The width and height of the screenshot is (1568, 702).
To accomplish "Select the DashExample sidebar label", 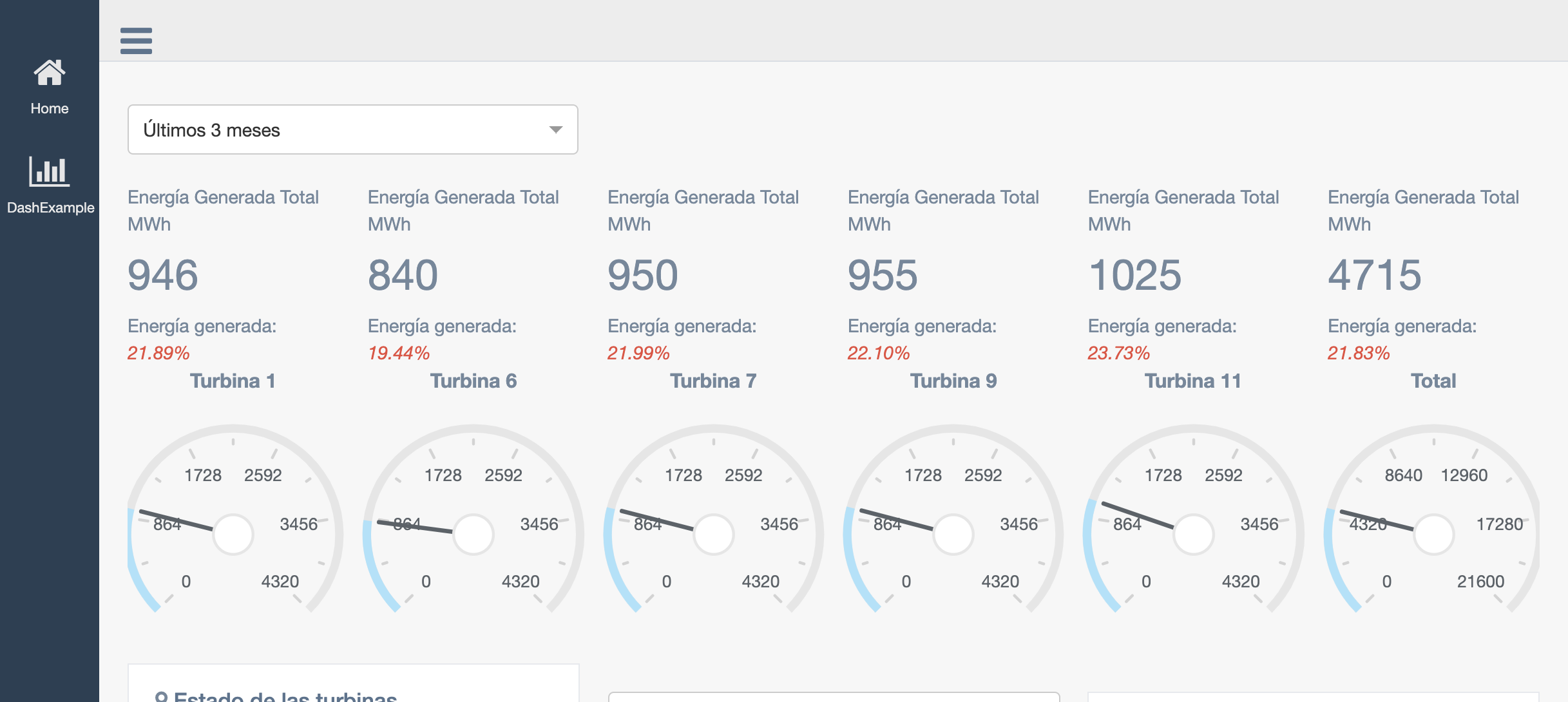I will [50, 207].
